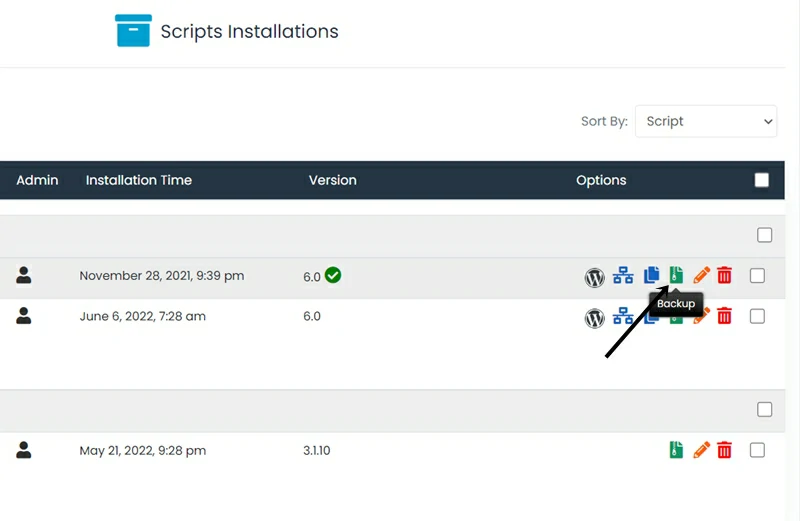This screenshot has width=800, height=521.
Task: Click the Installation Time column header
Action: [139, 180]
